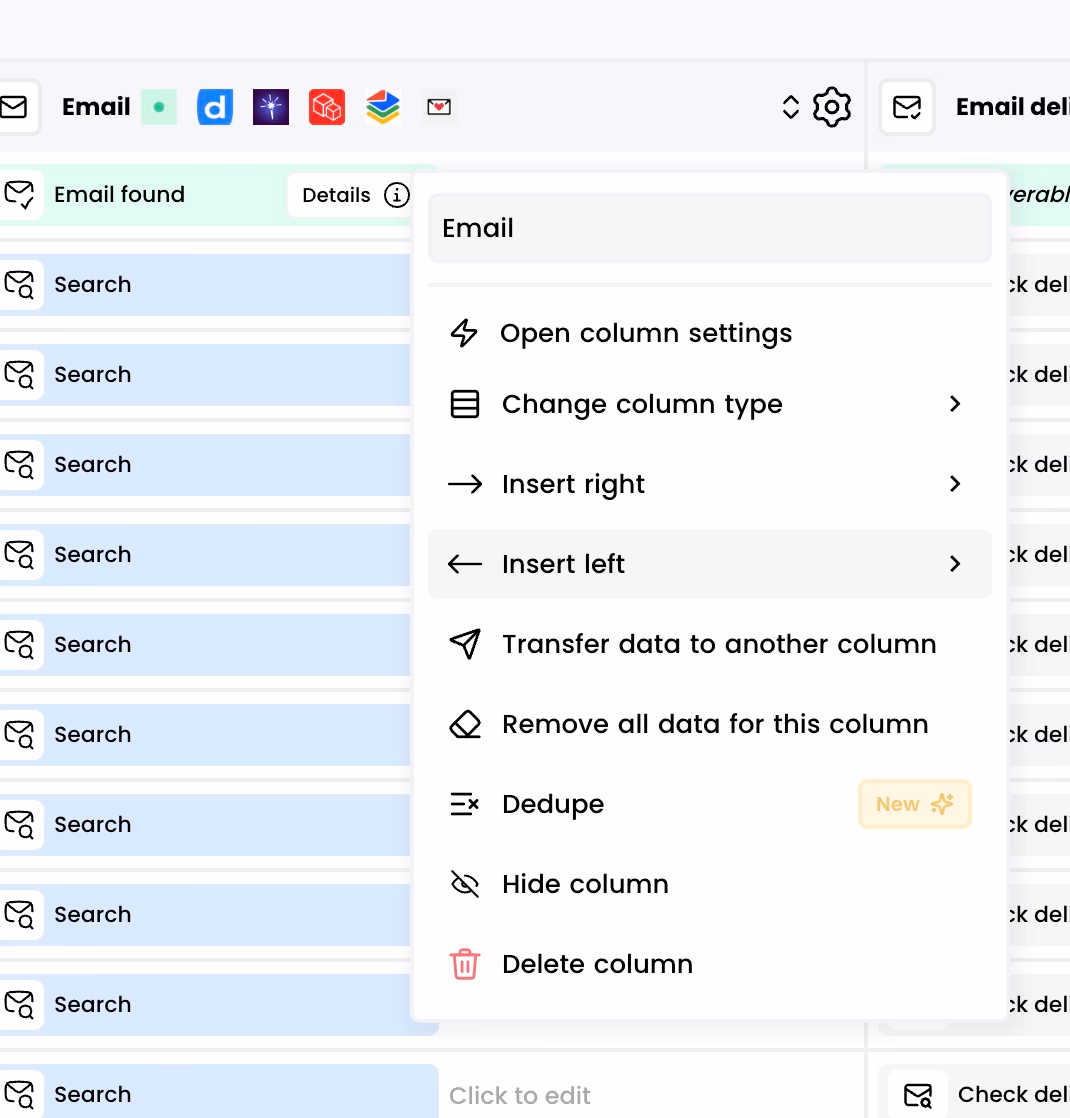Click the sort arrows in Email header

tap(791, 107)
